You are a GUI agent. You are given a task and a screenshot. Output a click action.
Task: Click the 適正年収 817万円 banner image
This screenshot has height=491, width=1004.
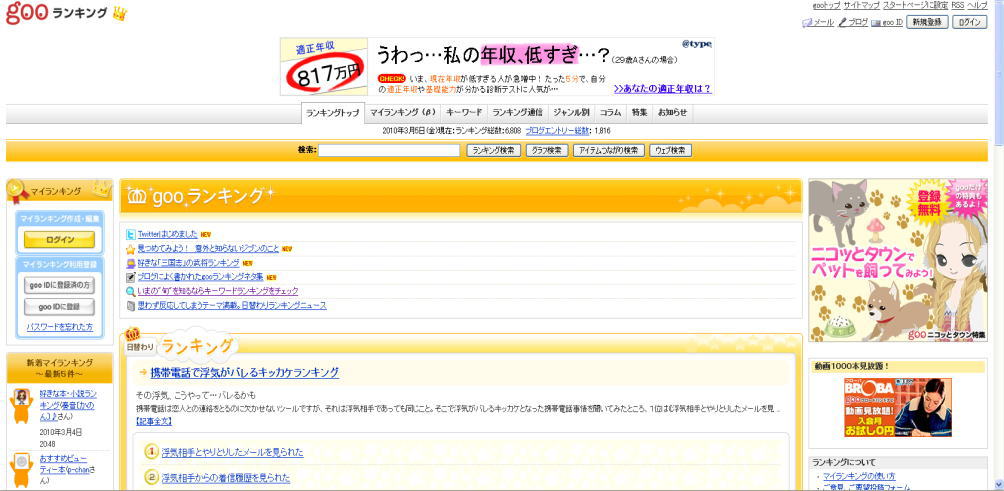[x=324, y=67]
